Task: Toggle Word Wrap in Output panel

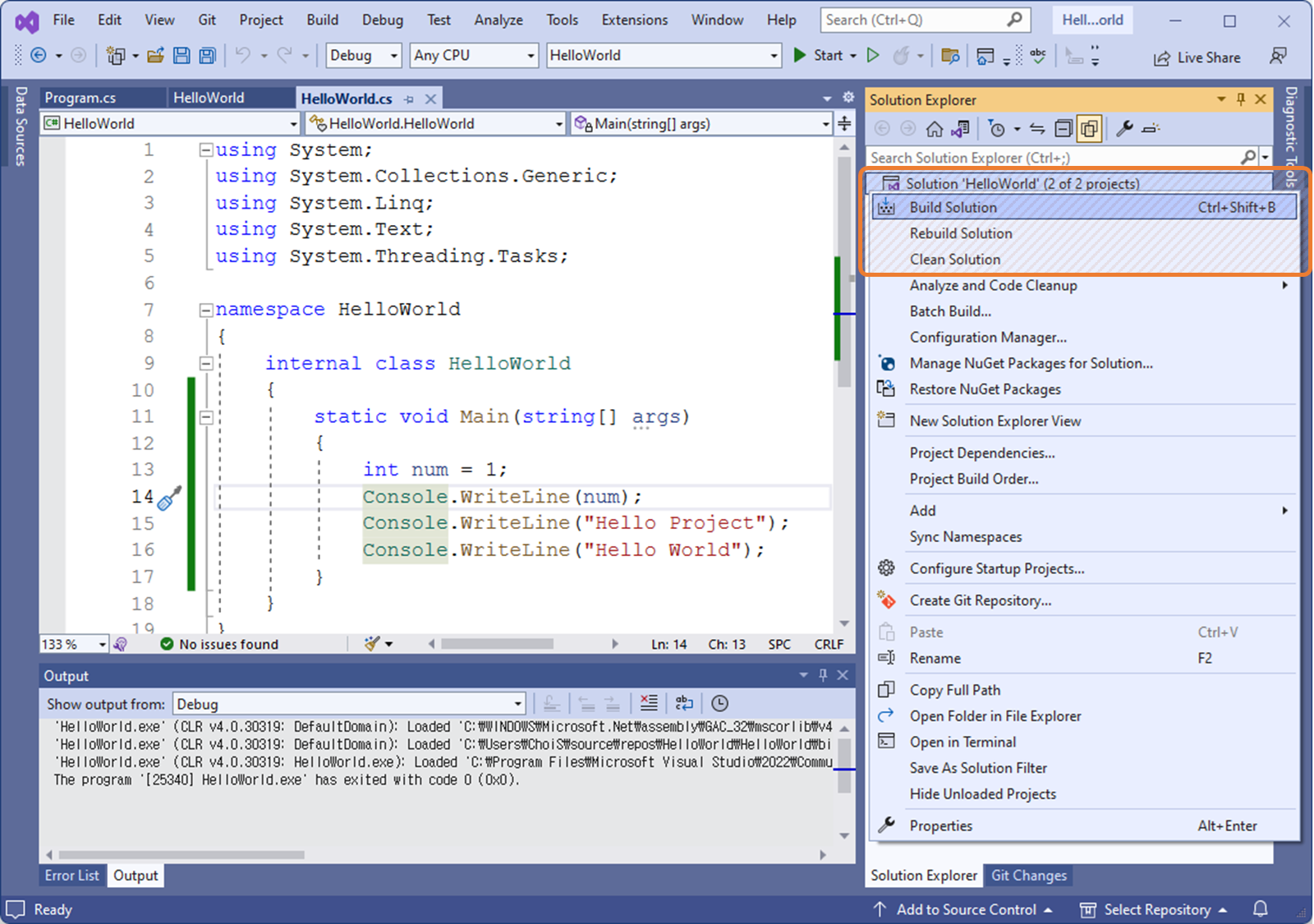Action: (684, 703)
